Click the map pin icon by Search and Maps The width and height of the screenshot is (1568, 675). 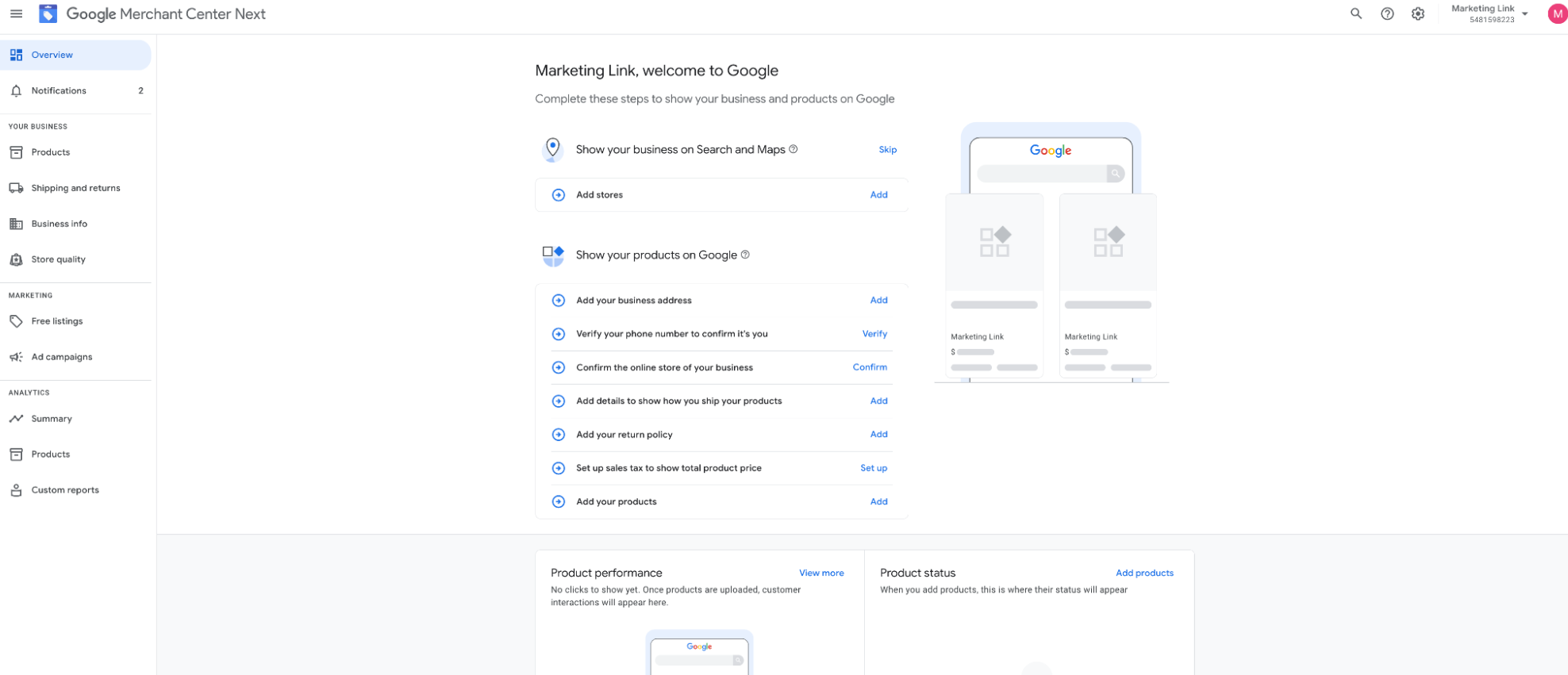pyautogui.click(x=553, y=149)
